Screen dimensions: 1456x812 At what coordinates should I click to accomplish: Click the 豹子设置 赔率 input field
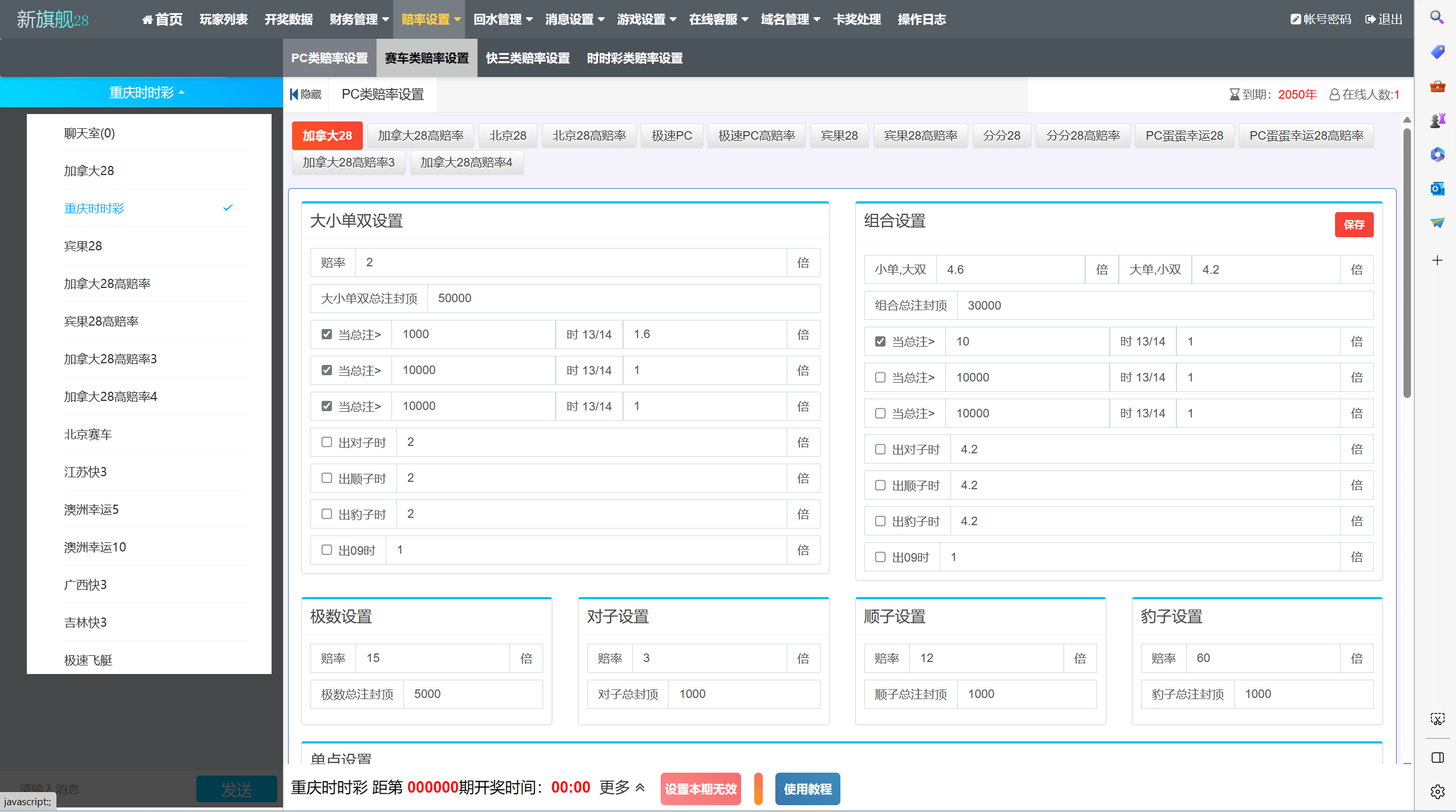pos(1263,659)
